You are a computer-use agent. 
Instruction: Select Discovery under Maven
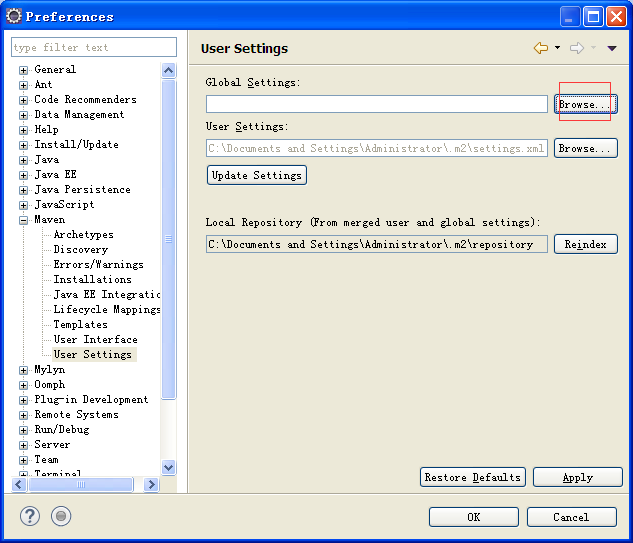[81, 249]
